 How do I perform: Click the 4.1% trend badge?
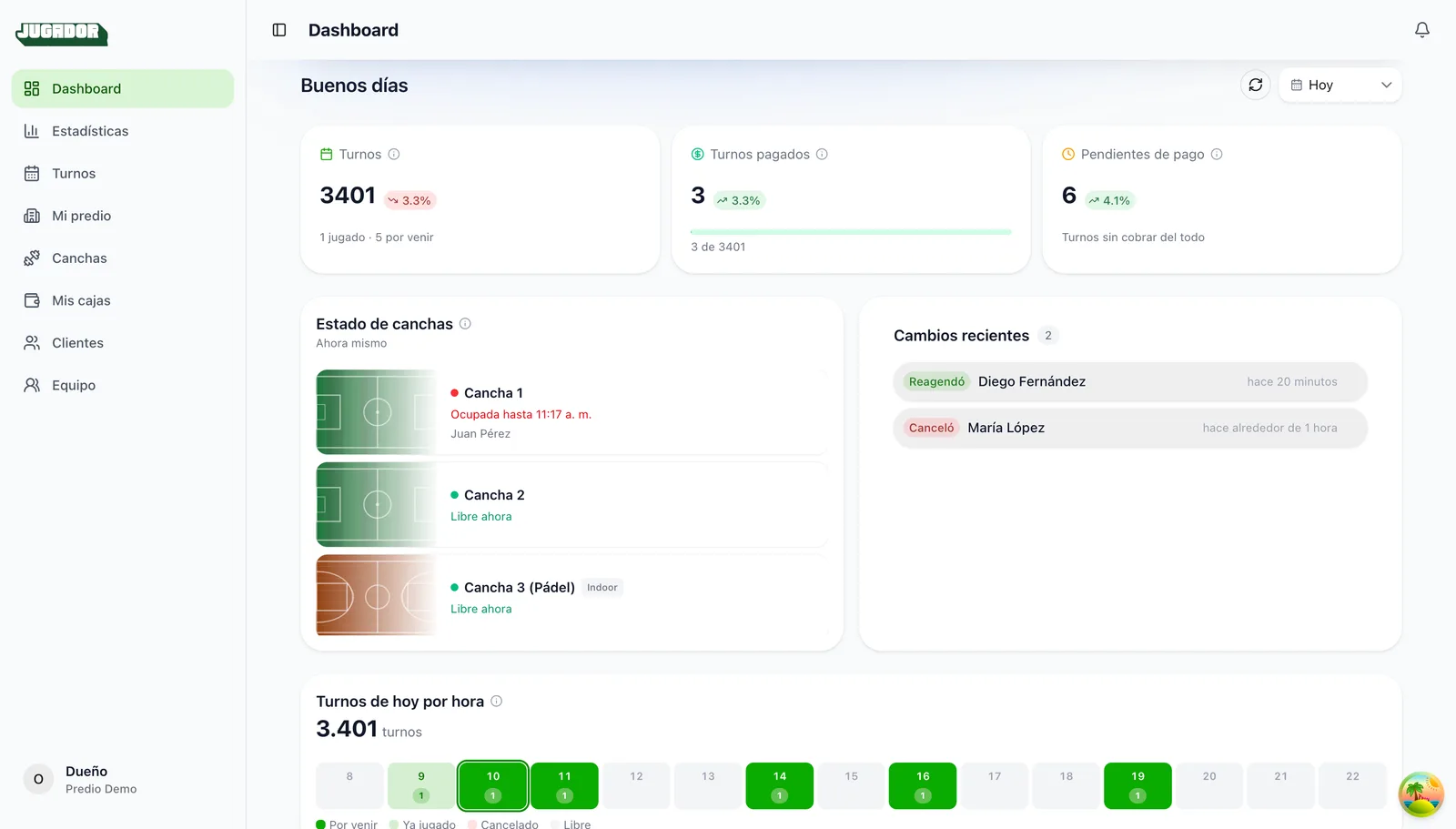click(1109, 200)
